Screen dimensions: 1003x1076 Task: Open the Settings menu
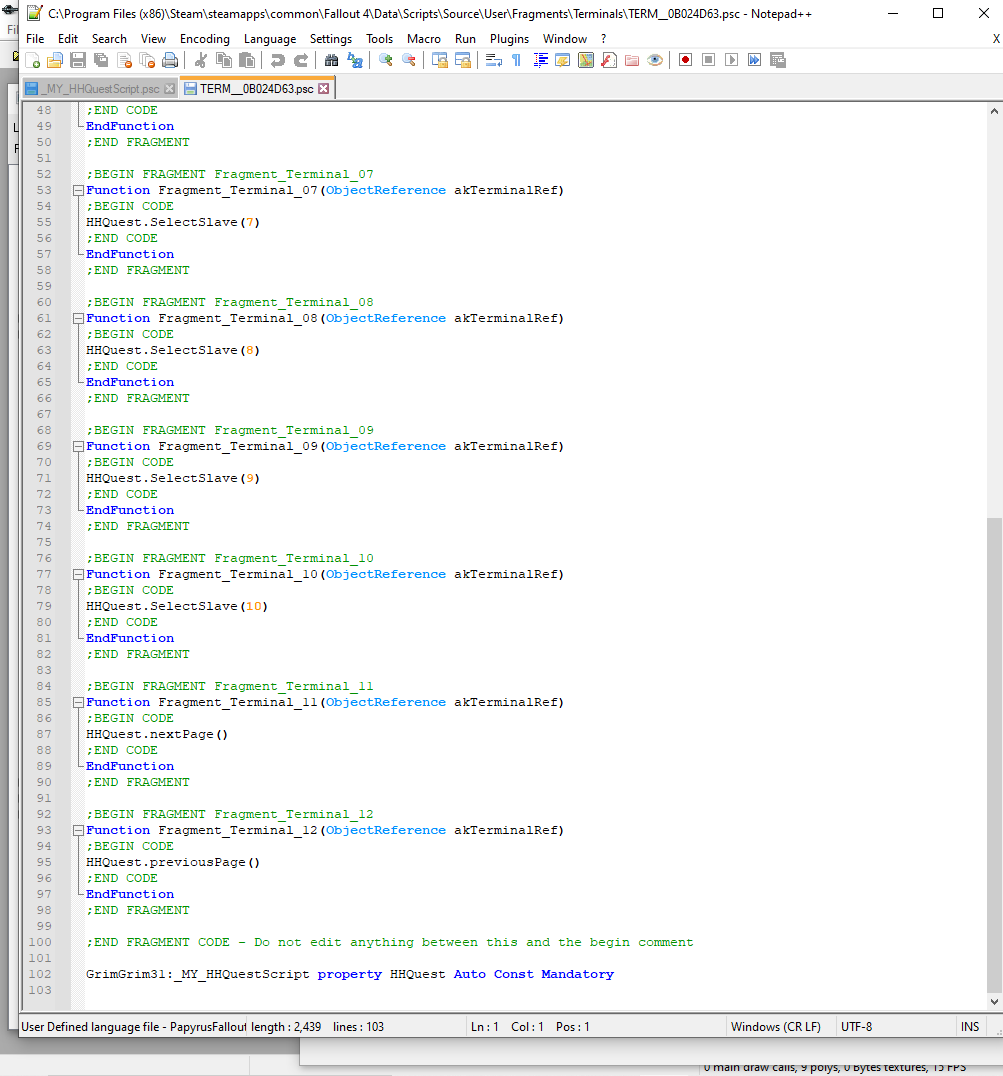[331, 39]
